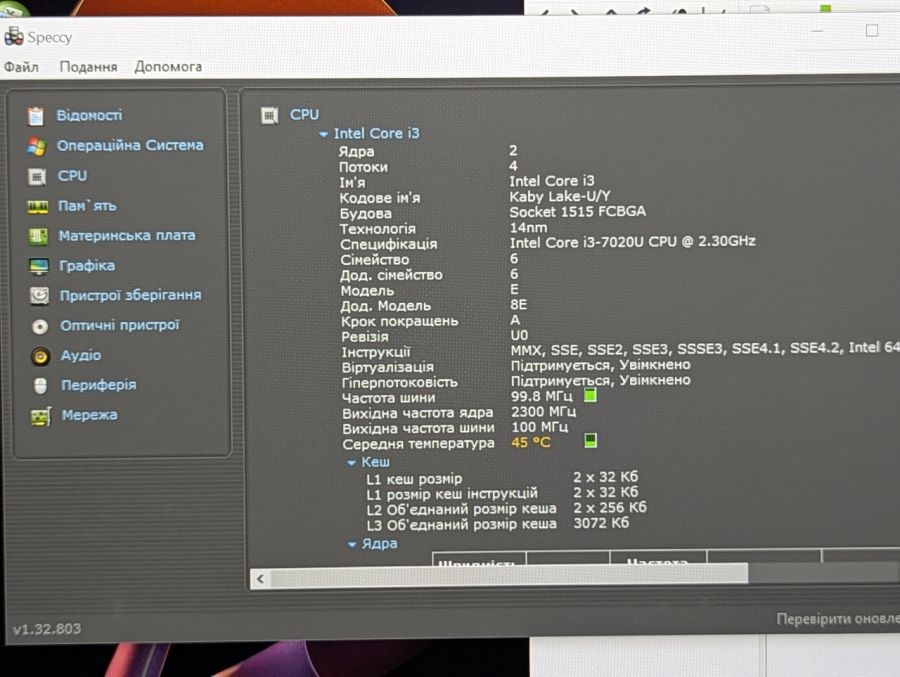
Task: Click the Speccy app icon in the title bar
Action: tap(14, 36)
